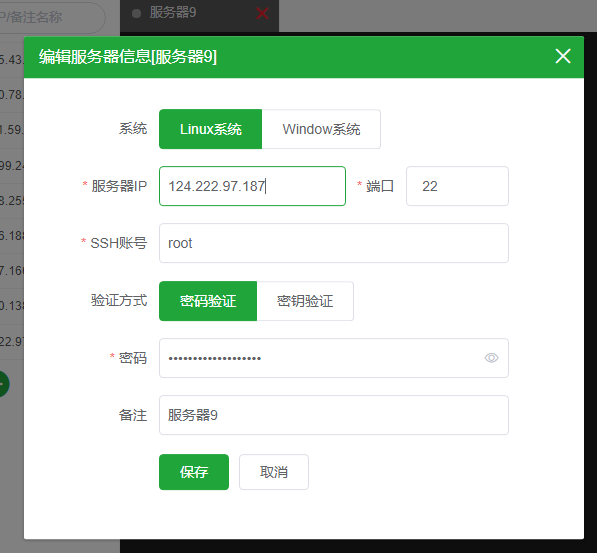597x553 pixels.
Task: Click the SSH账号 field containing root
Action: [x=334, y=243]
